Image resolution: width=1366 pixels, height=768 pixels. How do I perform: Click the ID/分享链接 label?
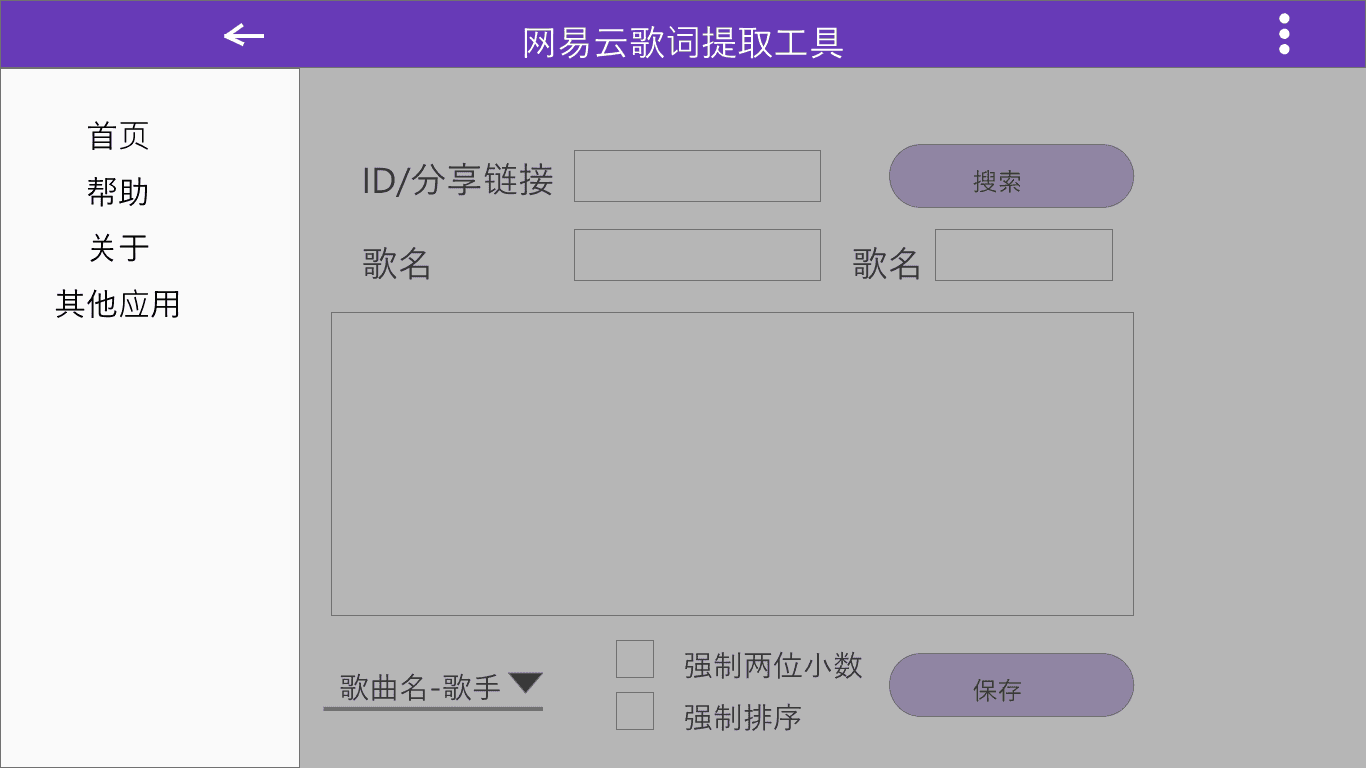tap(457, 180)
